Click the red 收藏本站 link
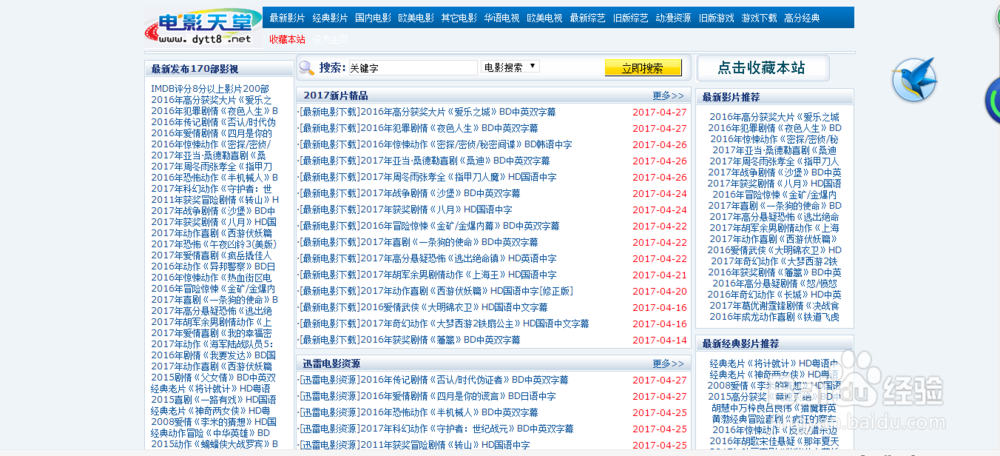Image resolution: width=1000 pixels, height=456 pixels. click(287, 40)
